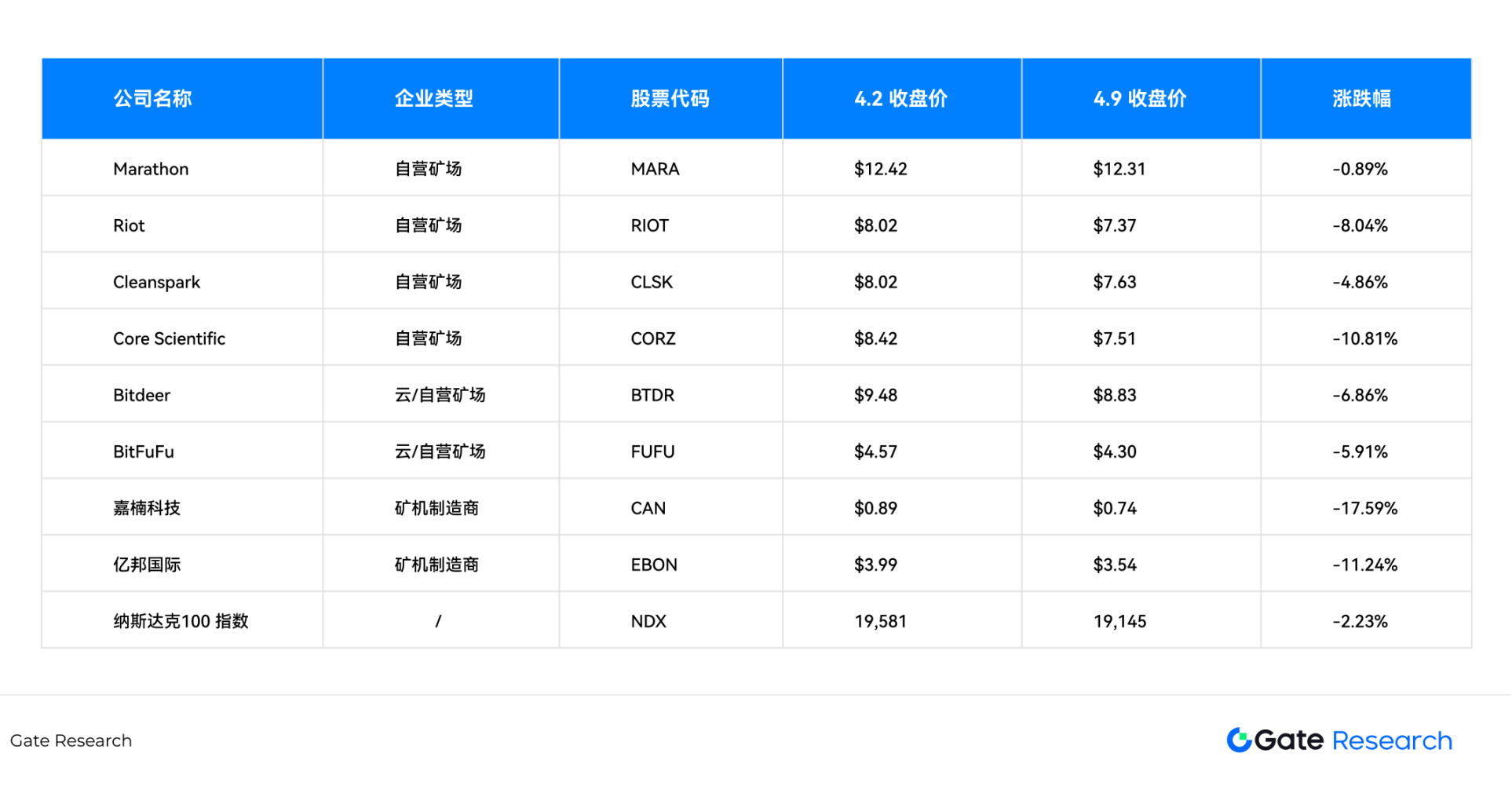Click the FUFU stock code
This screenshot has height=786, width=1512.
(652, 451)
